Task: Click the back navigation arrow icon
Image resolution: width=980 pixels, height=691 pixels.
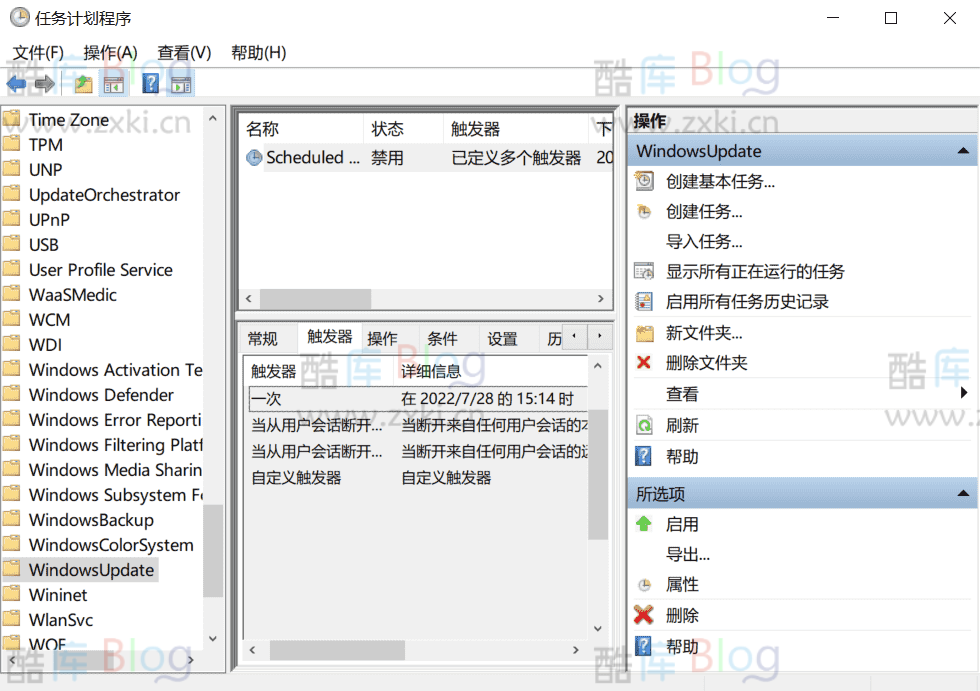Action: coord(16,83)
